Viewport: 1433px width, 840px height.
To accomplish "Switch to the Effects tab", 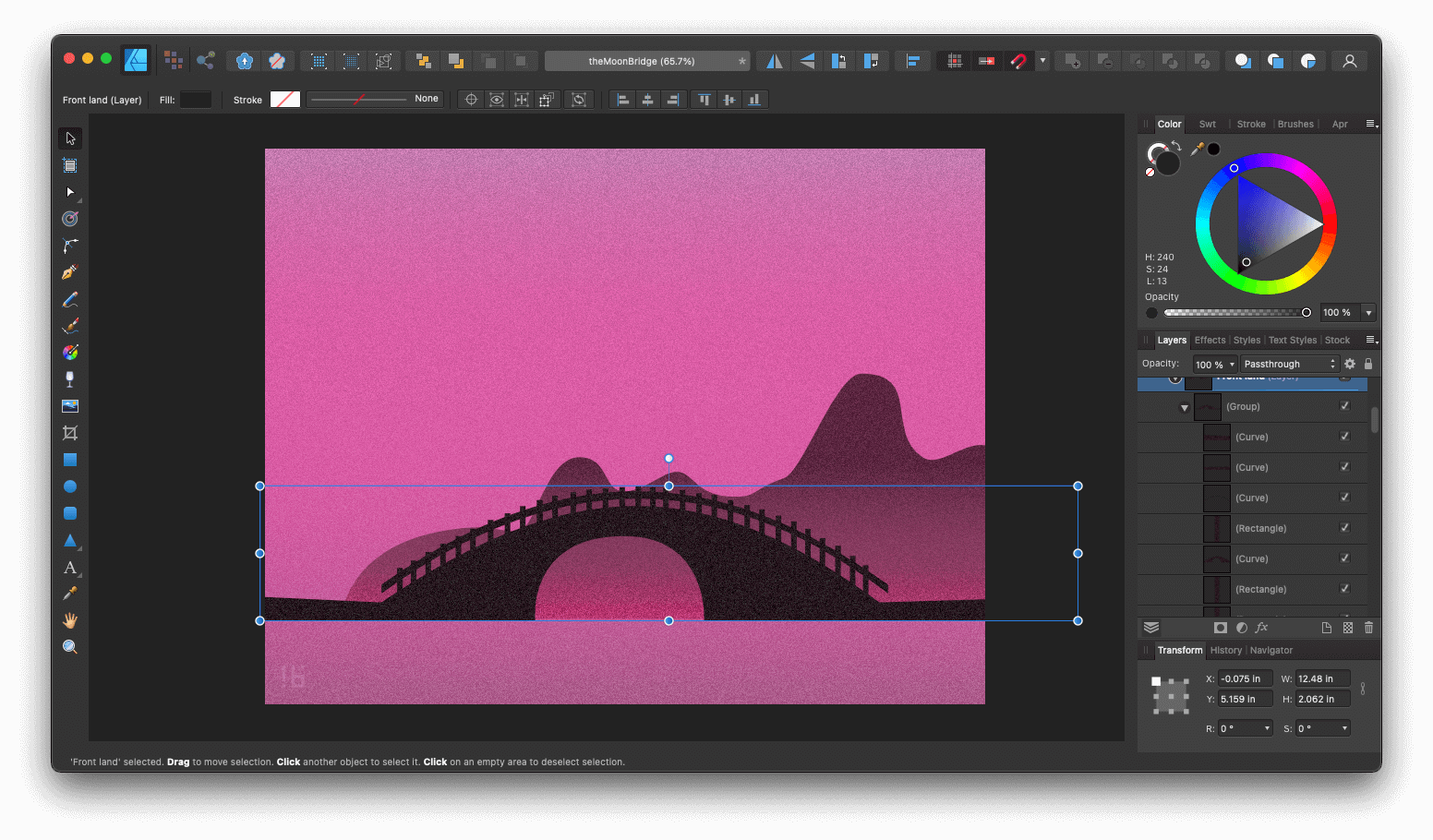I will pos(1210,340).
